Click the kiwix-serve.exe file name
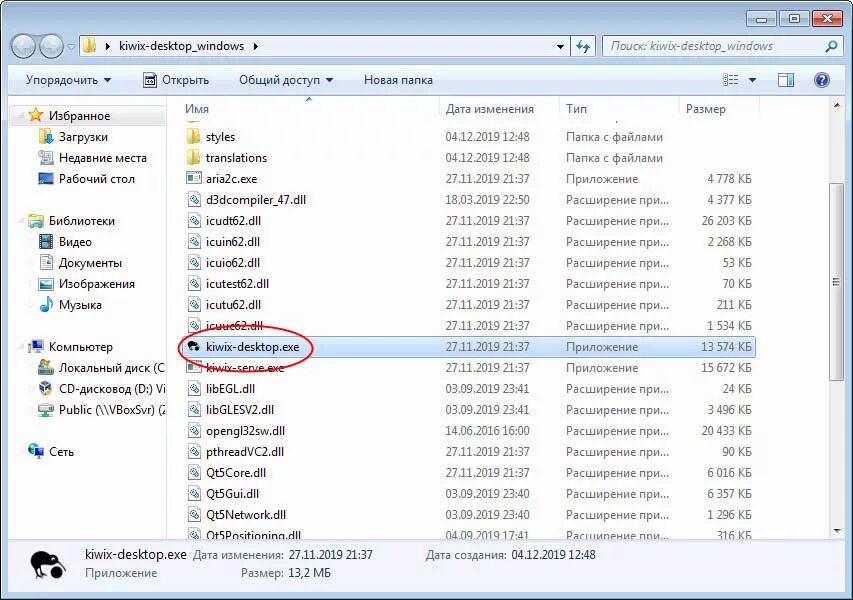 coord(245,368)
